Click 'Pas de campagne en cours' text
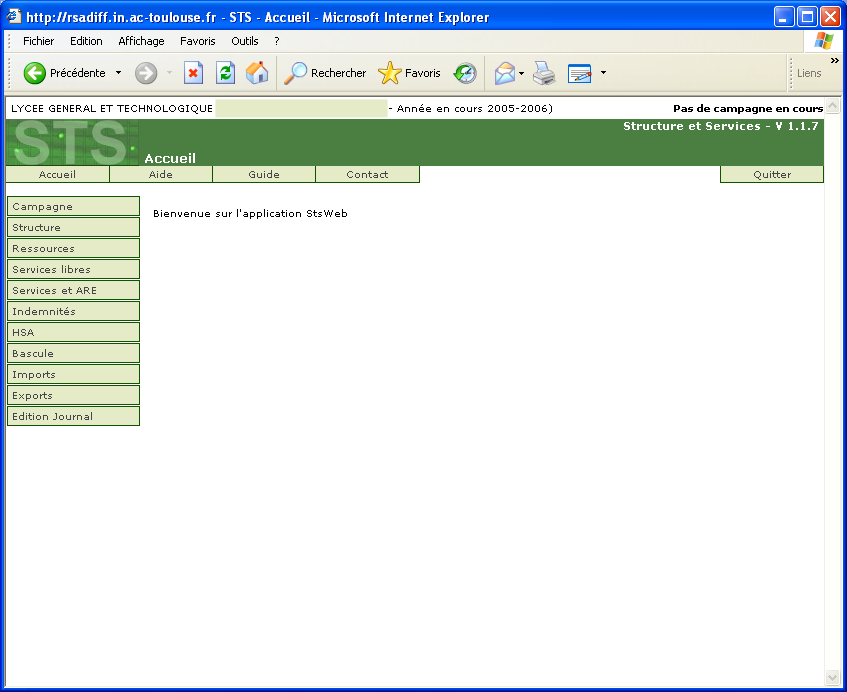Screen dimensions: 847x692 [x=748, y=109]
